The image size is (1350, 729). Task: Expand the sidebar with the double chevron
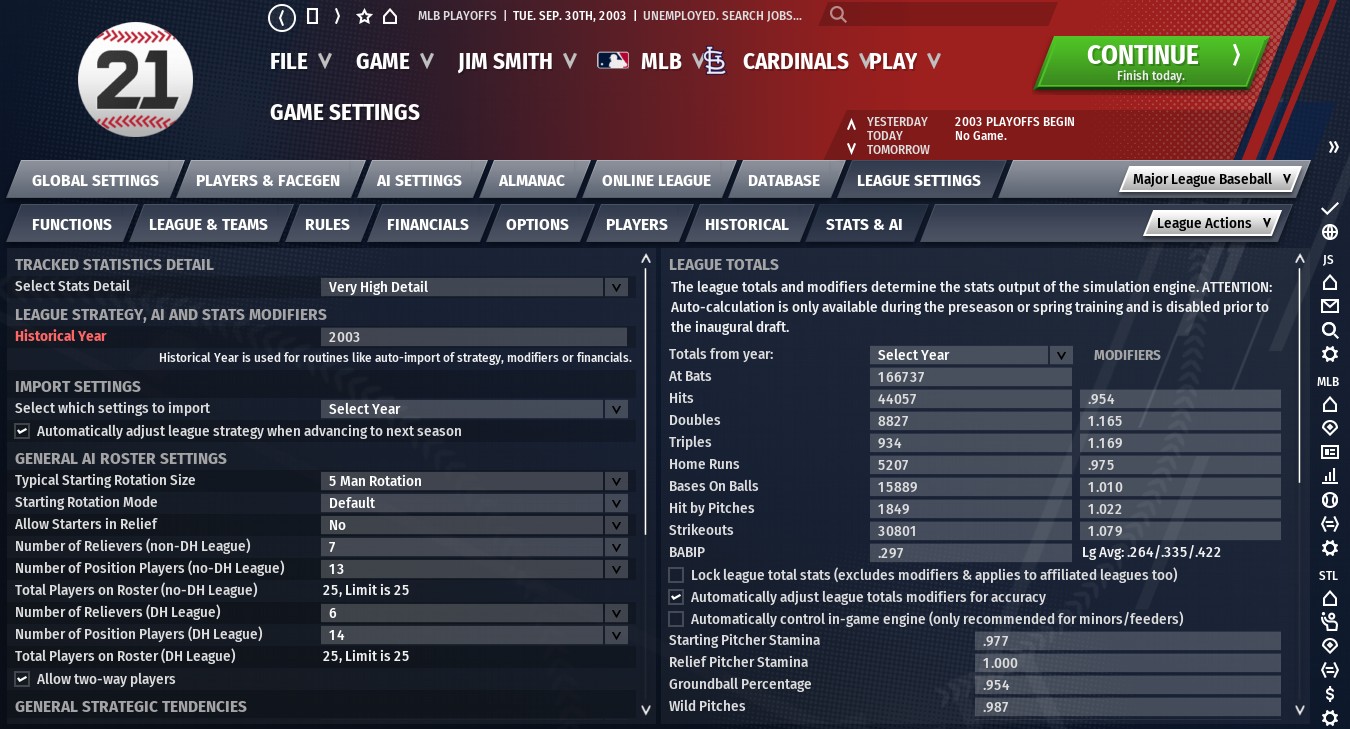click(x=1333, y=147)
